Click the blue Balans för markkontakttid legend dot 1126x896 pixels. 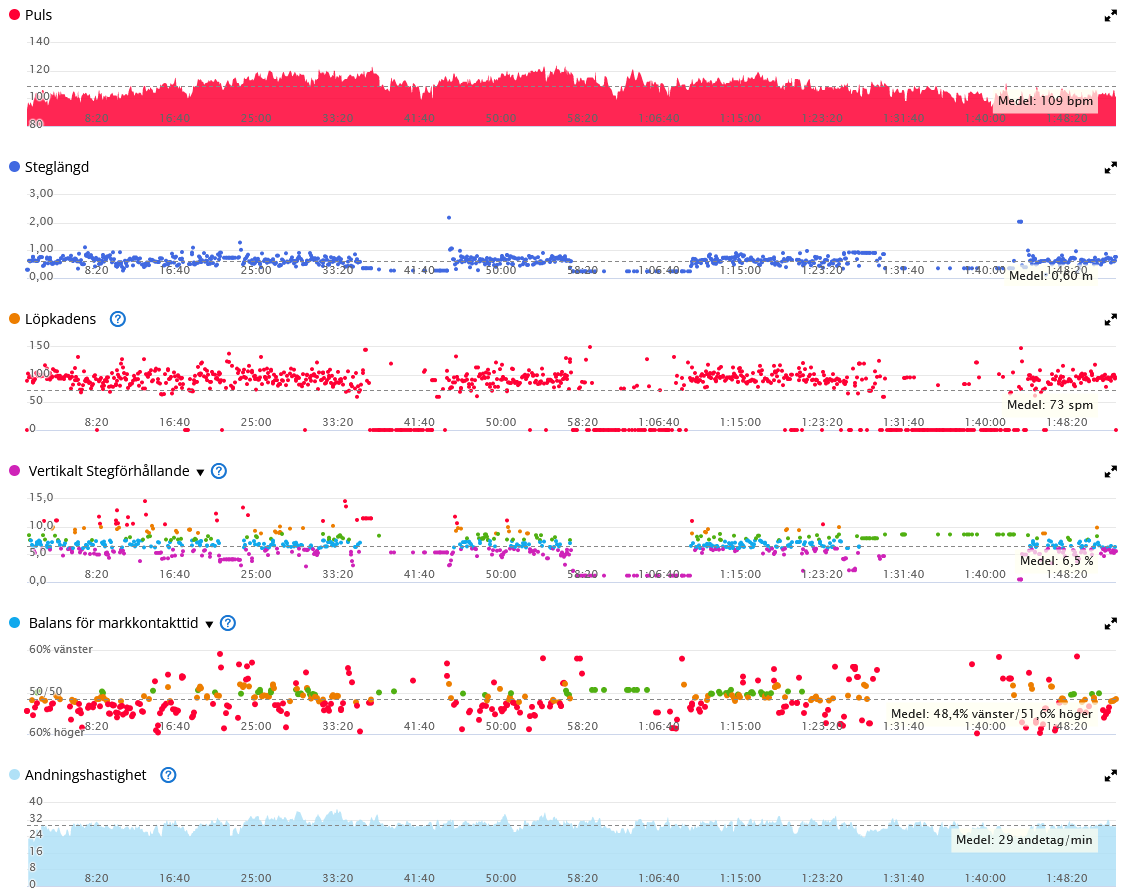pos(14,623)
